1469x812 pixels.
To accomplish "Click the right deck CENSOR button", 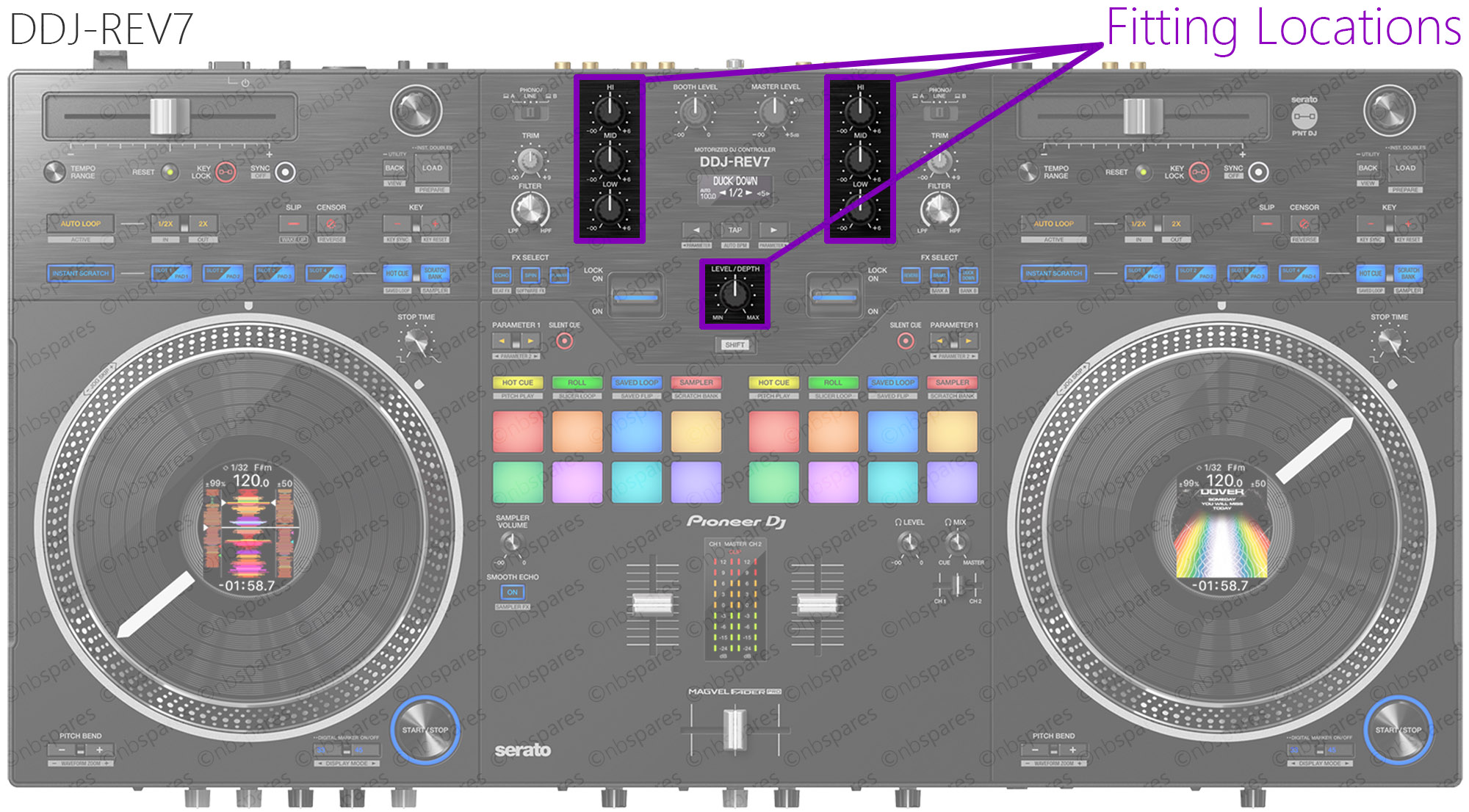I will [x=1304, y=224].
